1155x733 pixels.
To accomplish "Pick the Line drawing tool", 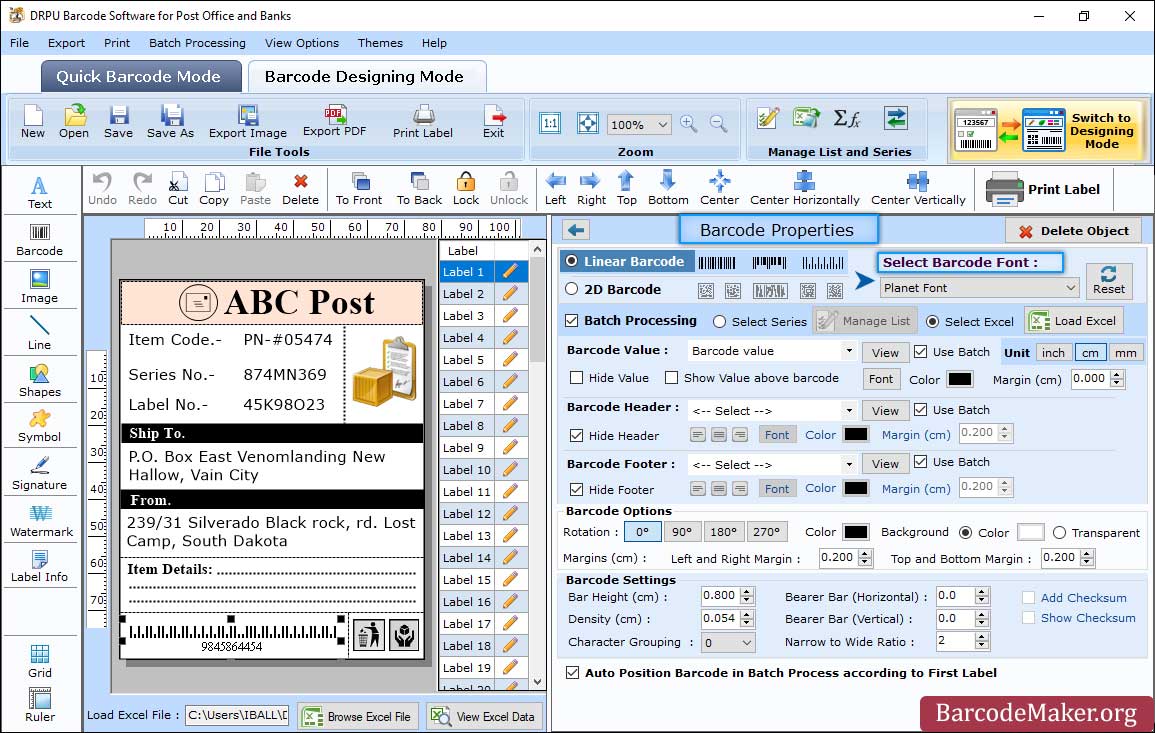I will [x=40, y=333].
